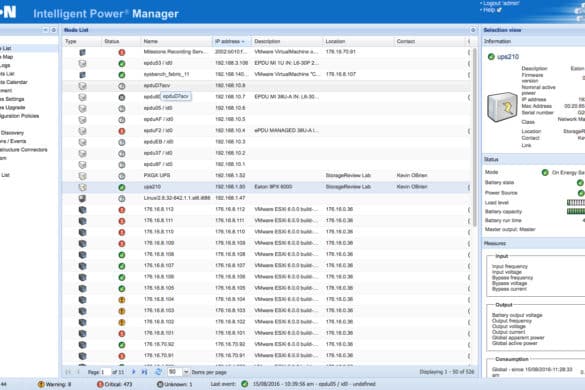Click the gear icon atop left navigation panel
The height and width of the screenshot is (390, 585).
pyautogui.click(x=53, y=30)
